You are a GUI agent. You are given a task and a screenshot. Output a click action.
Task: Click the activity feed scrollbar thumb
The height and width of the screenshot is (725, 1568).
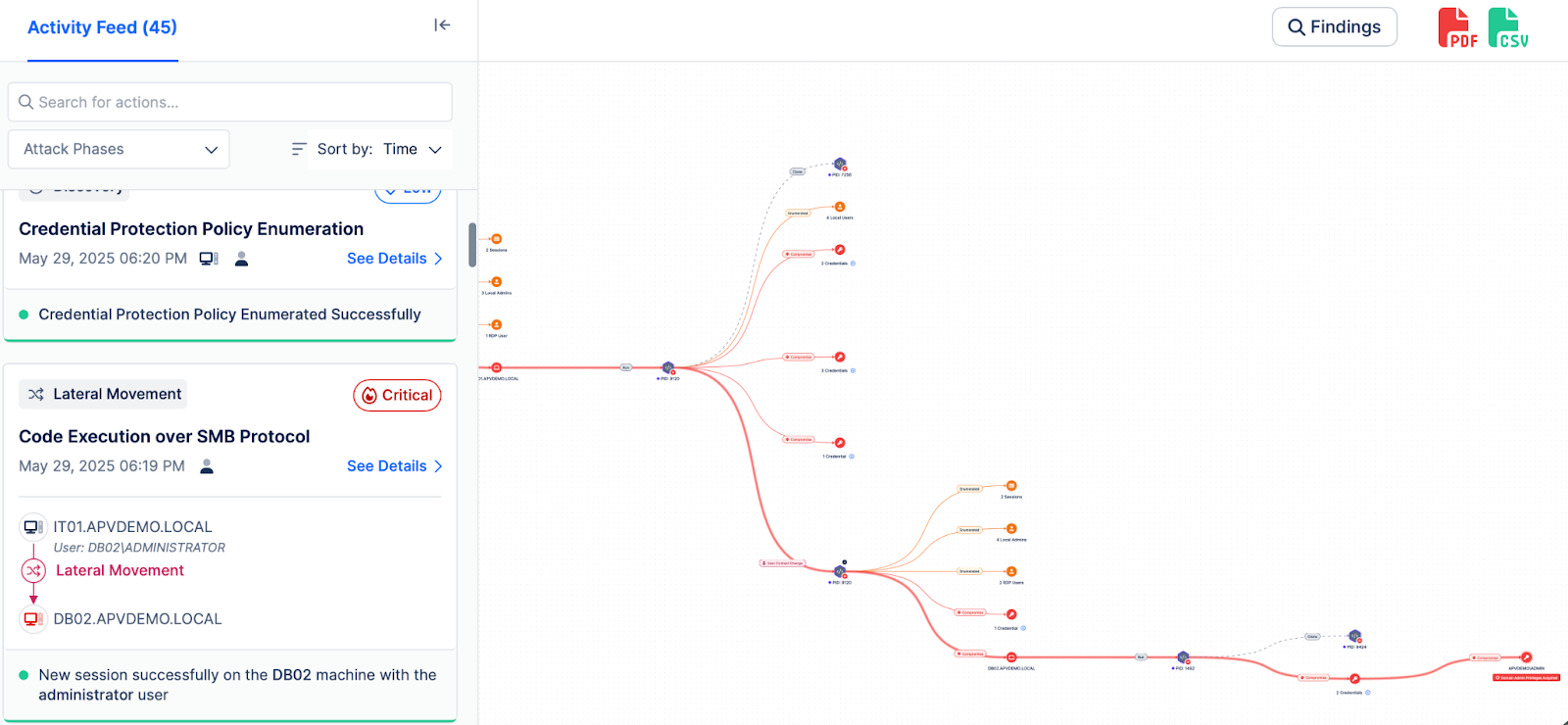472,245
